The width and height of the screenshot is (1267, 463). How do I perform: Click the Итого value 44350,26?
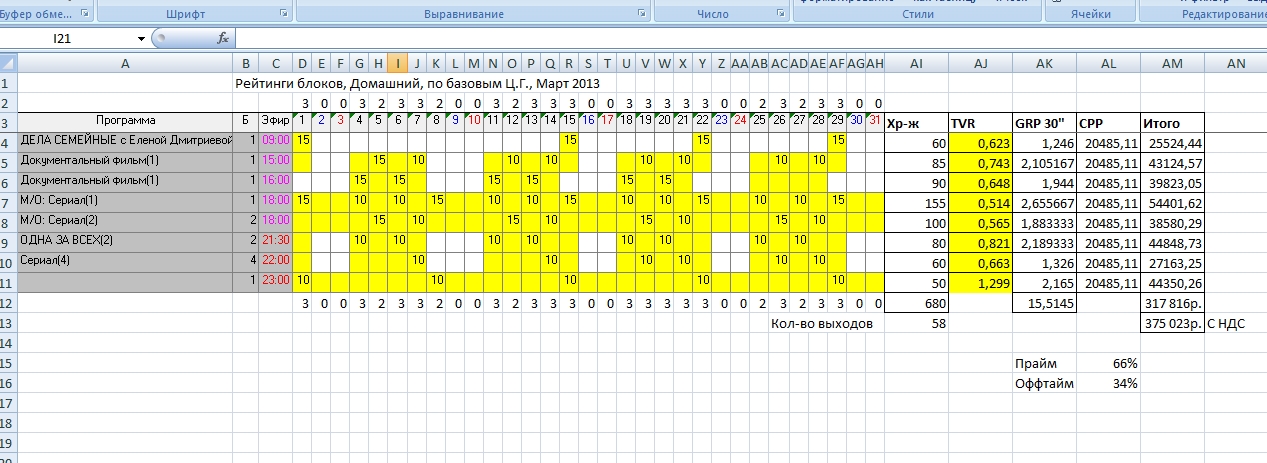click(x=1172, y=281)
